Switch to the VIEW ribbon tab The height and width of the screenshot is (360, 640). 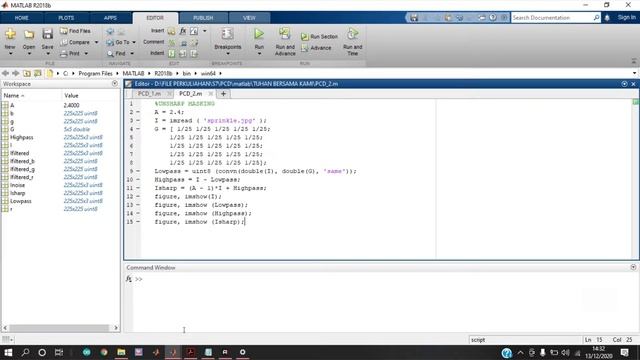click(x=249, y=18)
